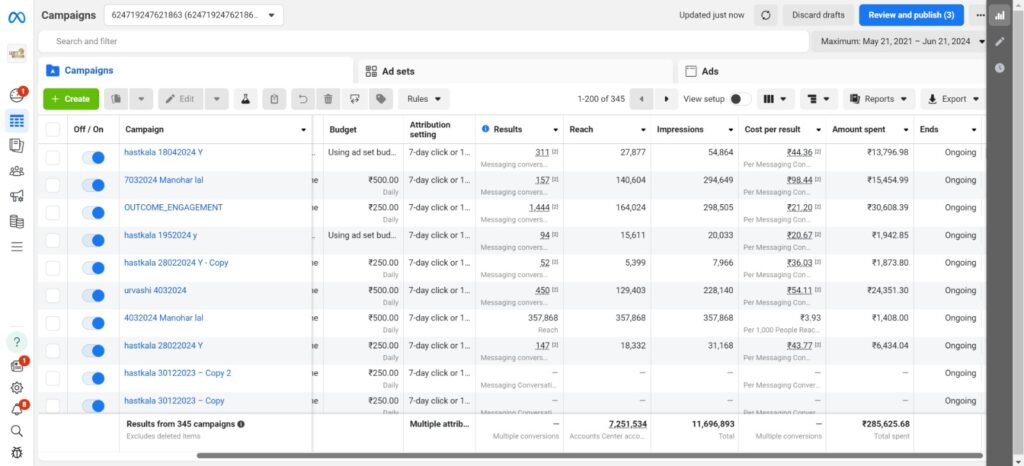Open the Rules dropdown
The width and height of the screenshot is (1024, 466).
tap(424, 99)
